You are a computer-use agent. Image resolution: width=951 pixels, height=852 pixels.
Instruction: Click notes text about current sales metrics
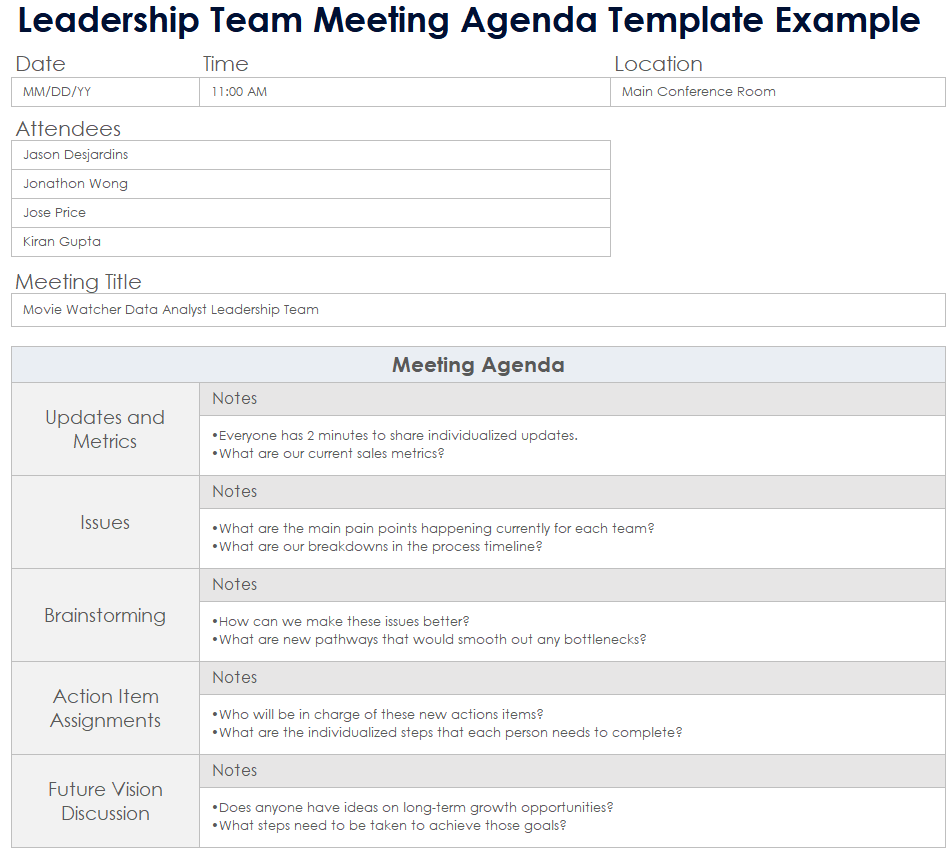[x=329, y=454]
